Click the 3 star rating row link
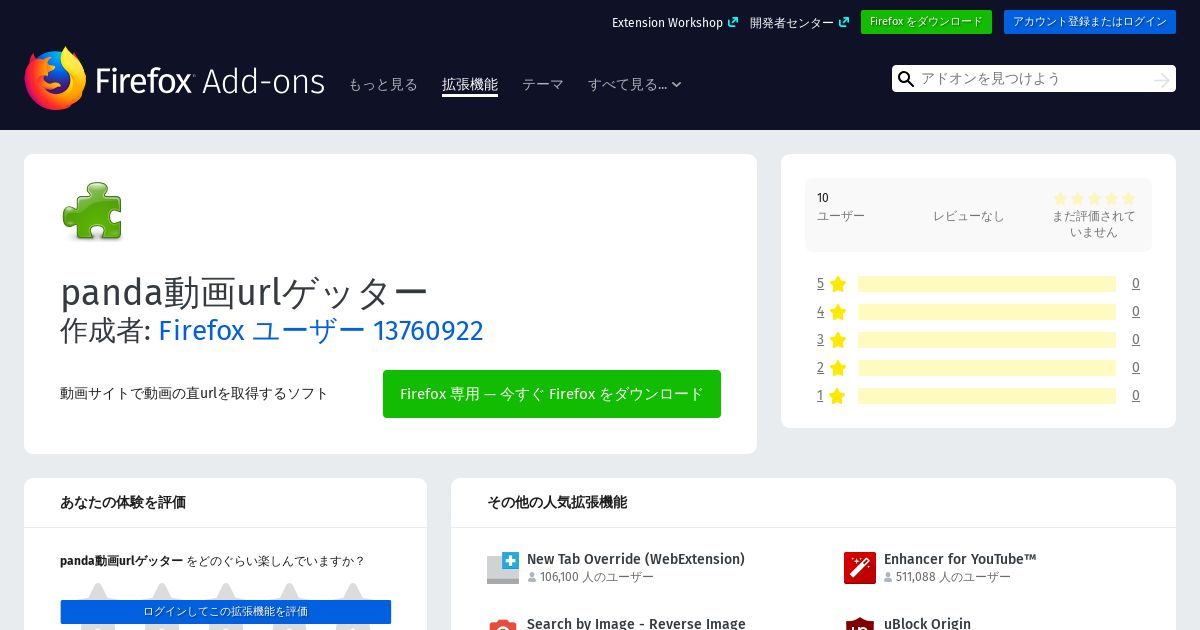This screenshot has width=1200, height=630. [x=831, y=340]
